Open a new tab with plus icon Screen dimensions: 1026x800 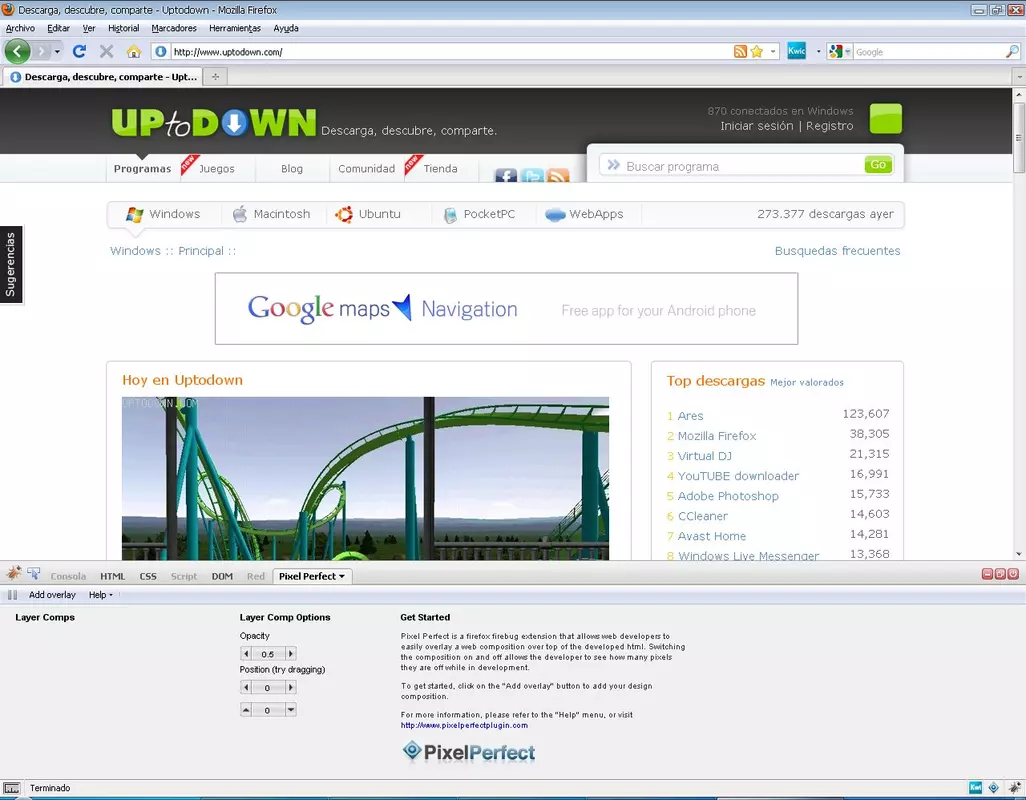(215, 77)
